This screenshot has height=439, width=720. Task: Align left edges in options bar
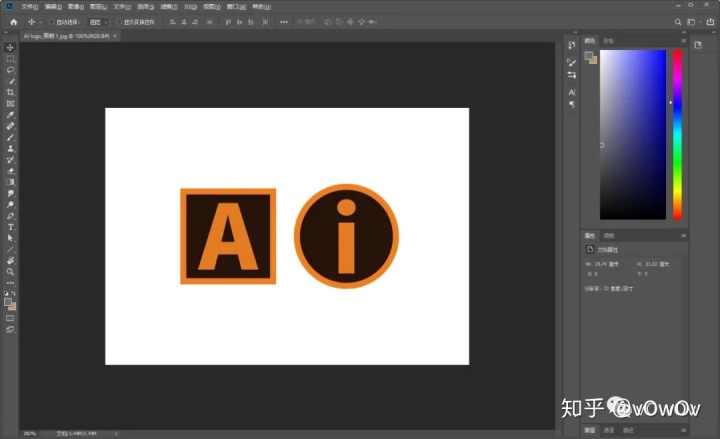(x=173, y=22)
